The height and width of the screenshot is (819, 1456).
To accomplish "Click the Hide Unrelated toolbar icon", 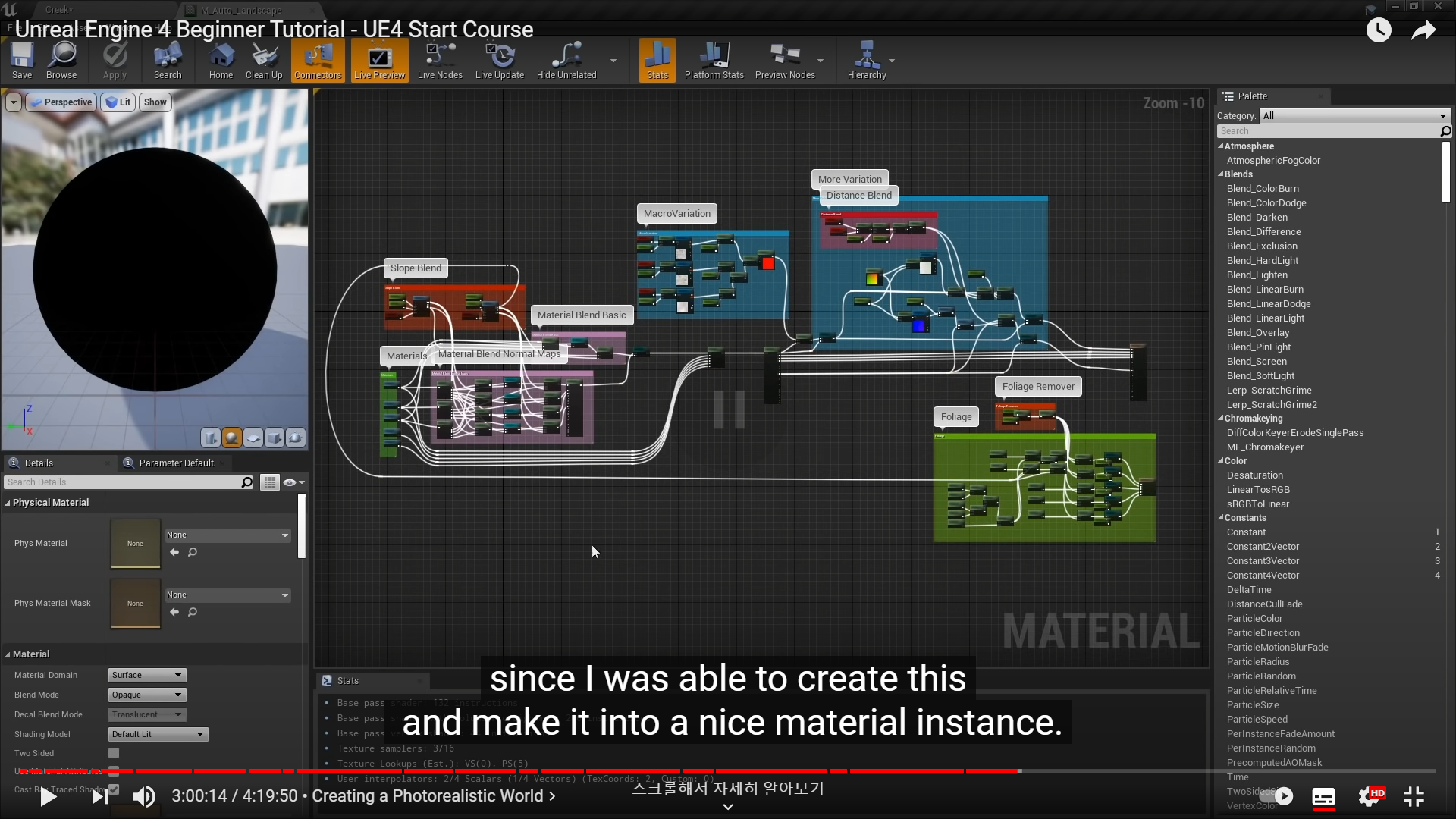I will pos(566,60).
